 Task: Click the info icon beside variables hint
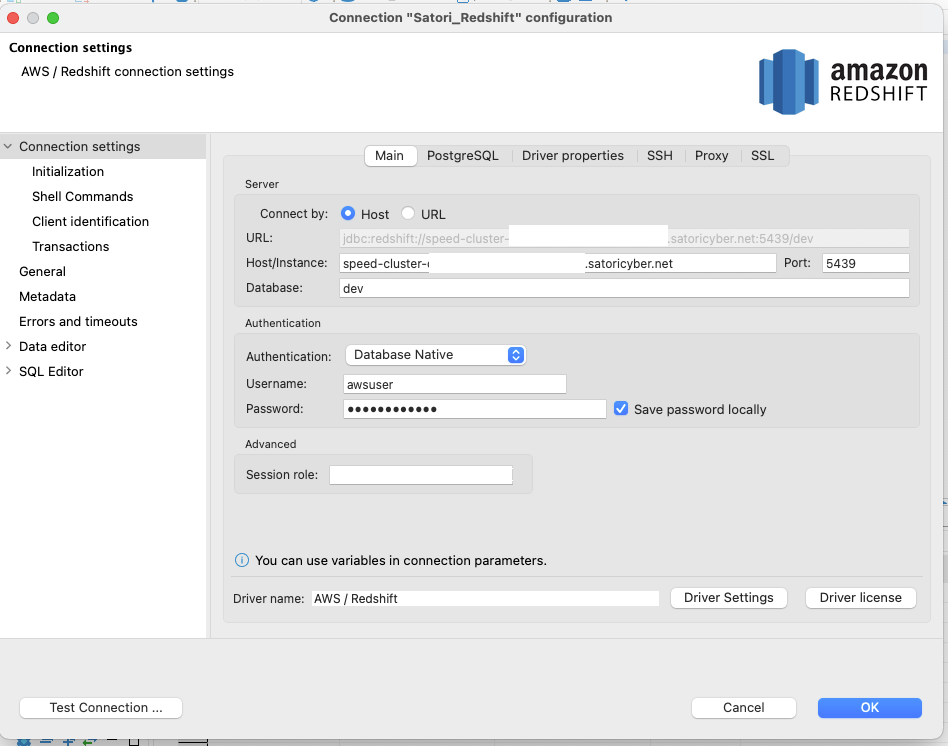coord(241,560)
